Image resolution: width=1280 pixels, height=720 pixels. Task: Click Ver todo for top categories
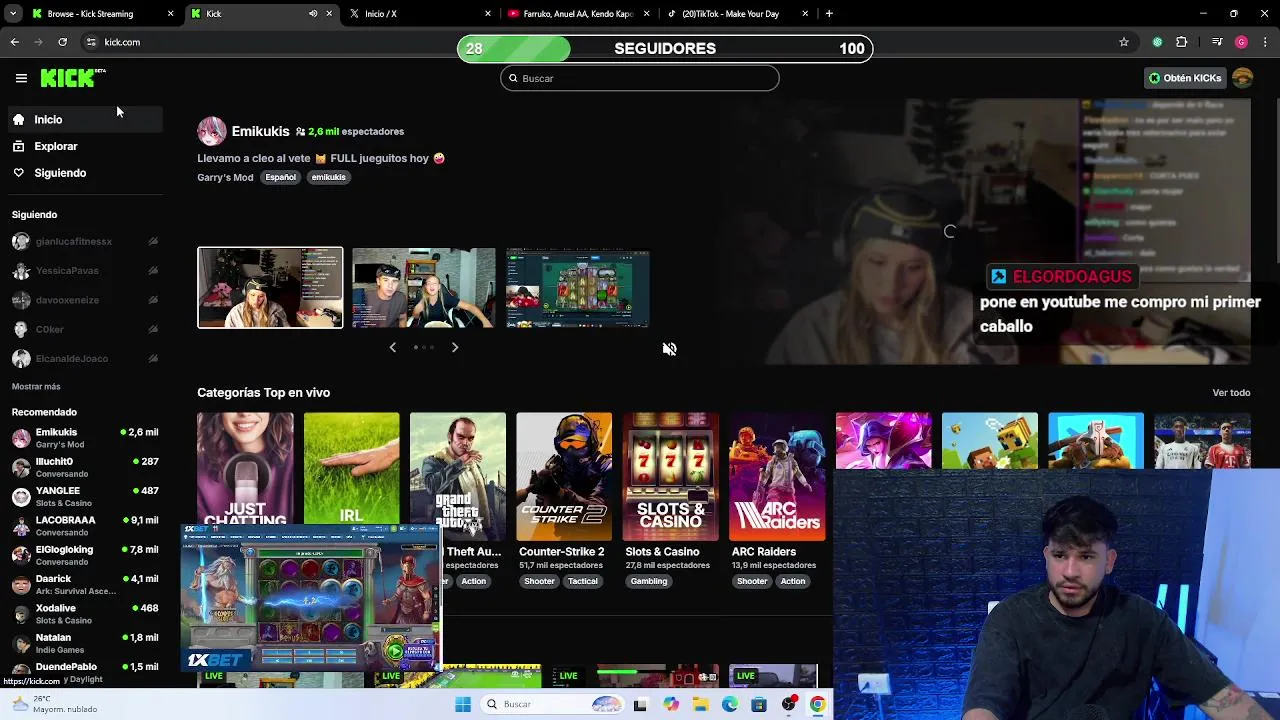coord(1231,393)
